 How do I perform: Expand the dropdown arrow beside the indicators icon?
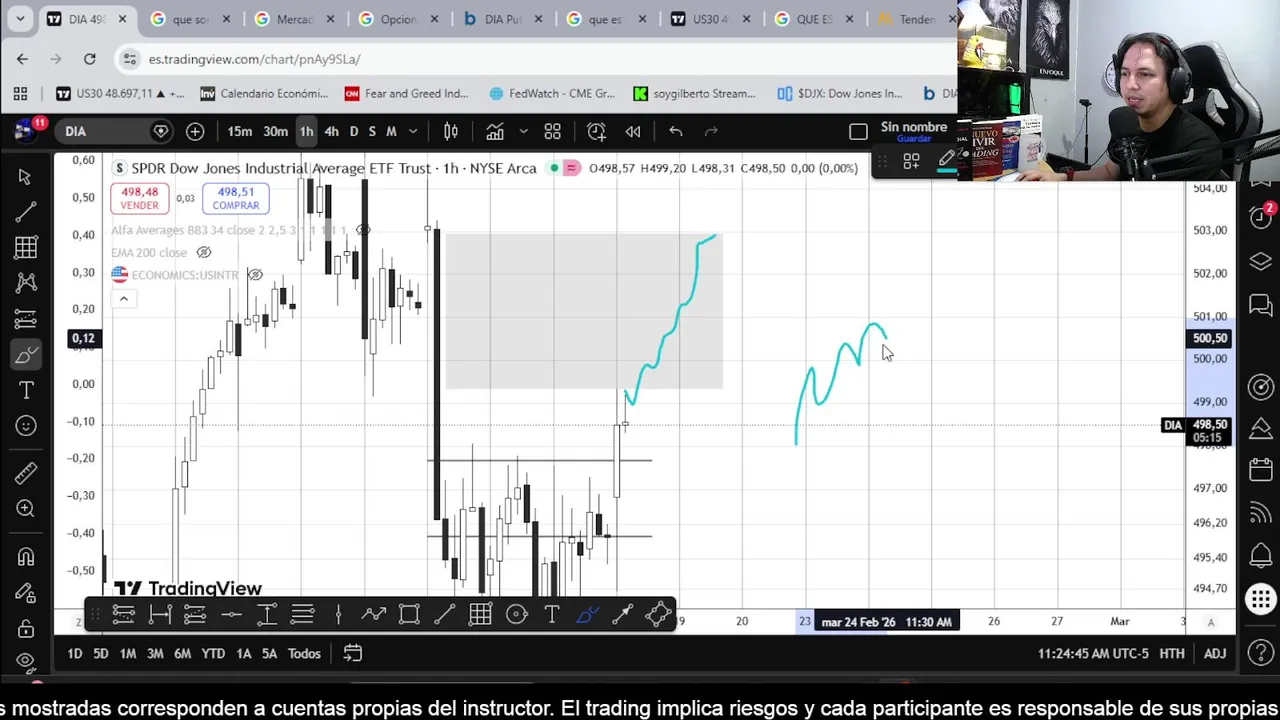point(522,131)
